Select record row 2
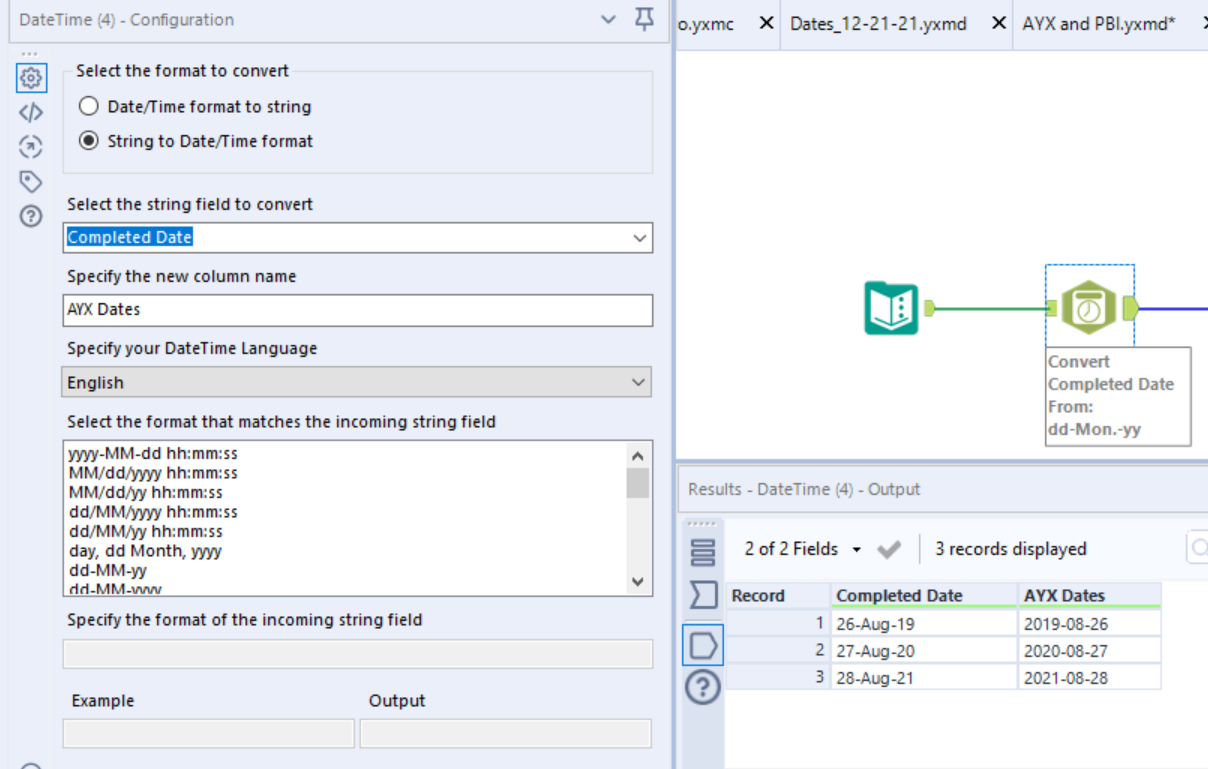 tap(778, 650)
